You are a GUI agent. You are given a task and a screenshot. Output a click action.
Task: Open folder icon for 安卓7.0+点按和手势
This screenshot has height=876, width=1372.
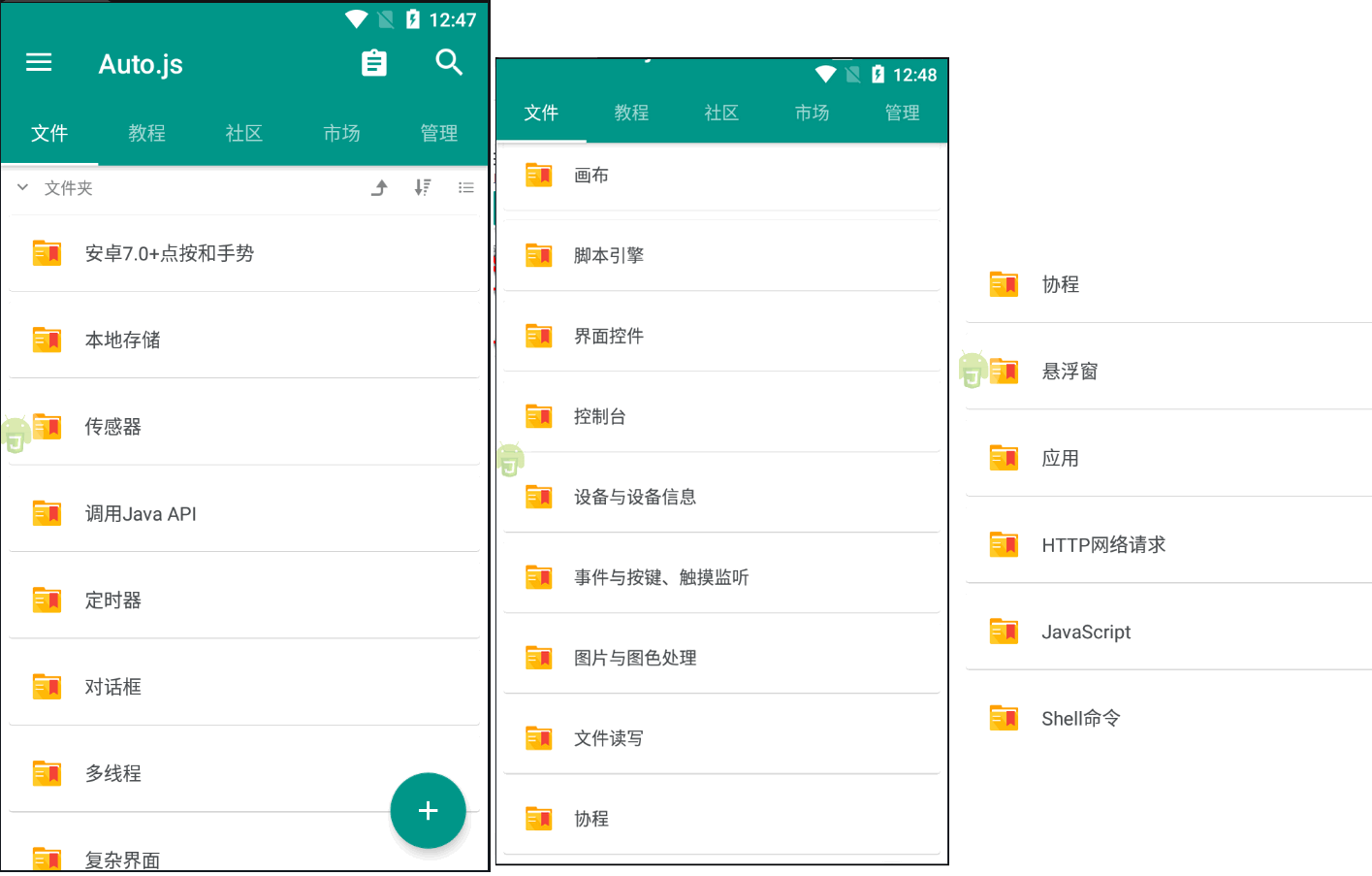point(48,253)
